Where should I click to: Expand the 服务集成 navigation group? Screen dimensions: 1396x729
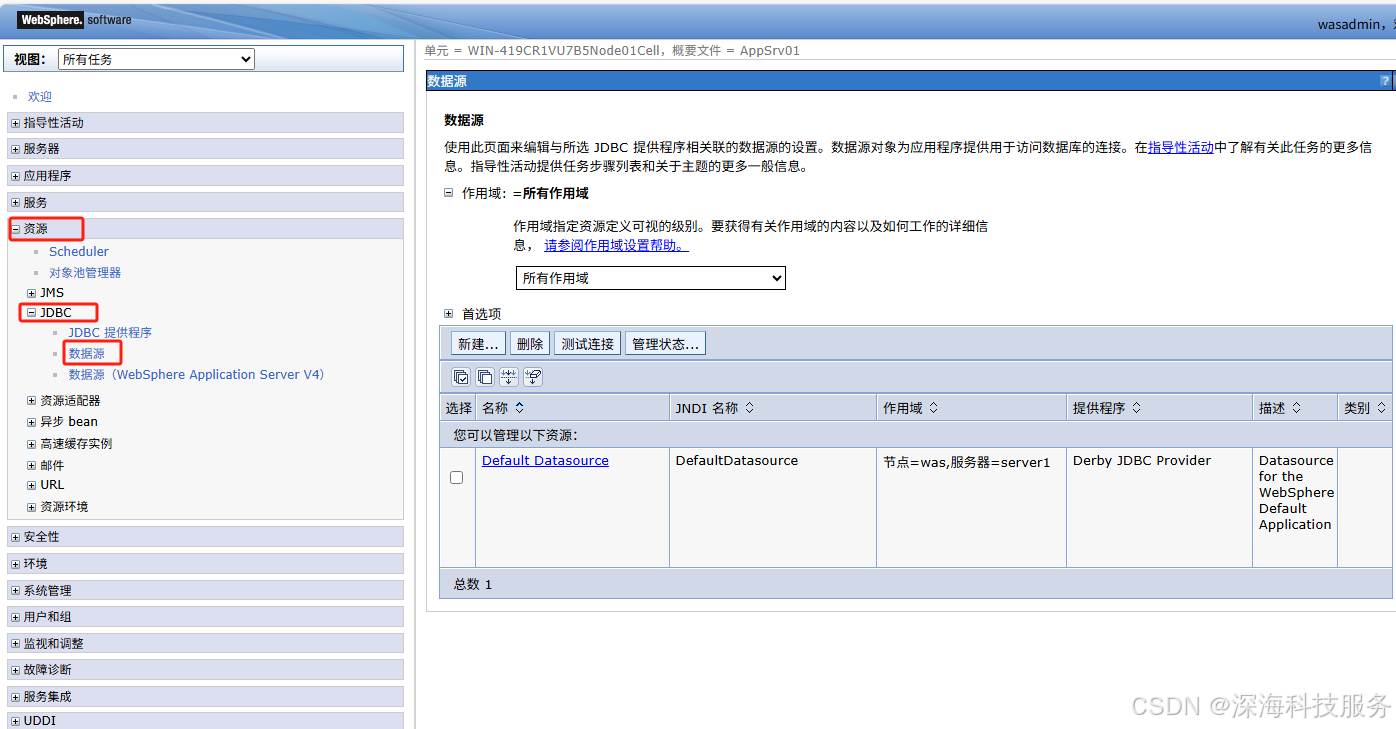coord(15,697)
